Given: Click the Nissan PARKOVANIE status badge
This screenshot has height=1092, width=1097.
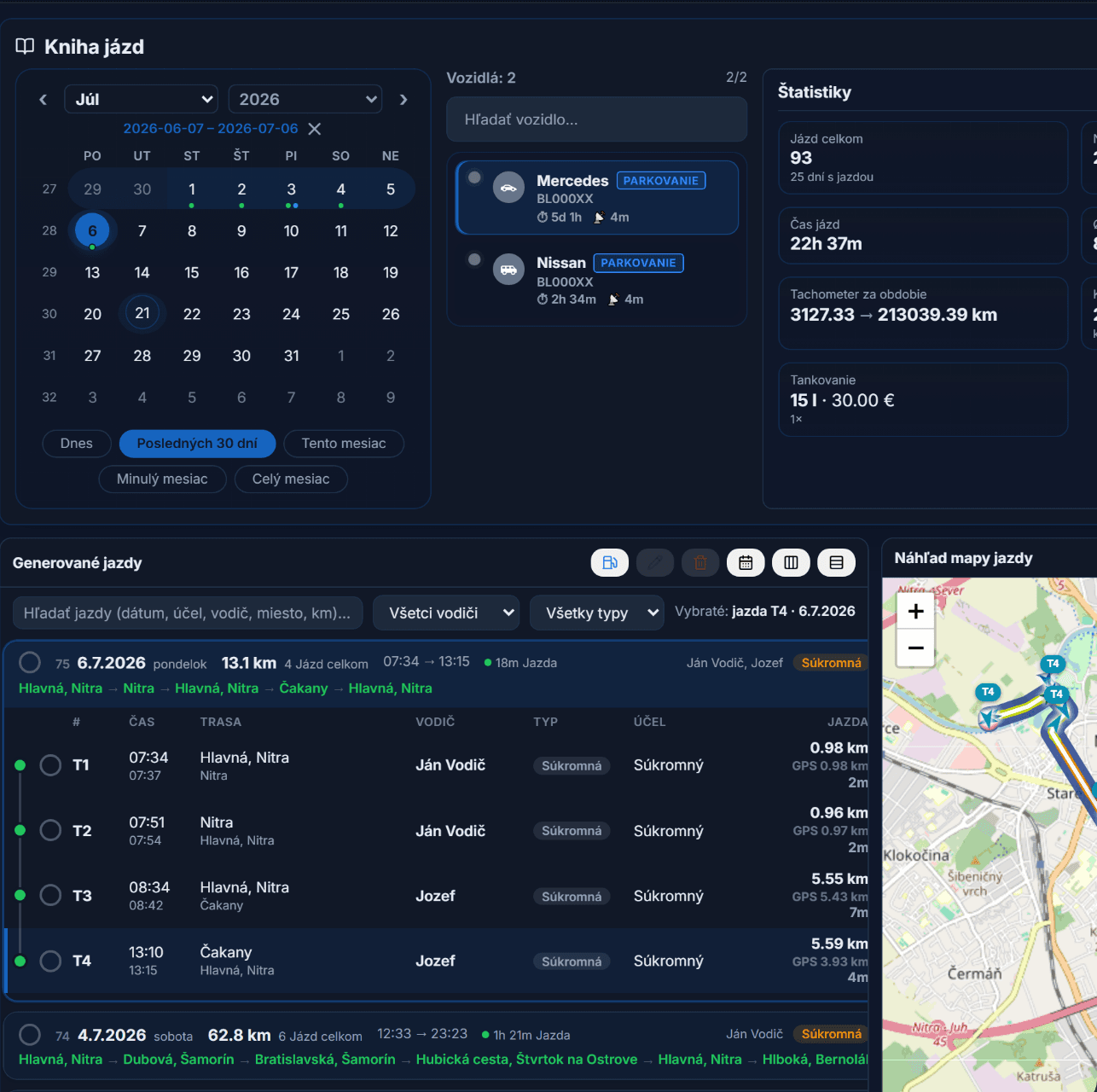Looking at the screenshot, I should coord(638,263).
